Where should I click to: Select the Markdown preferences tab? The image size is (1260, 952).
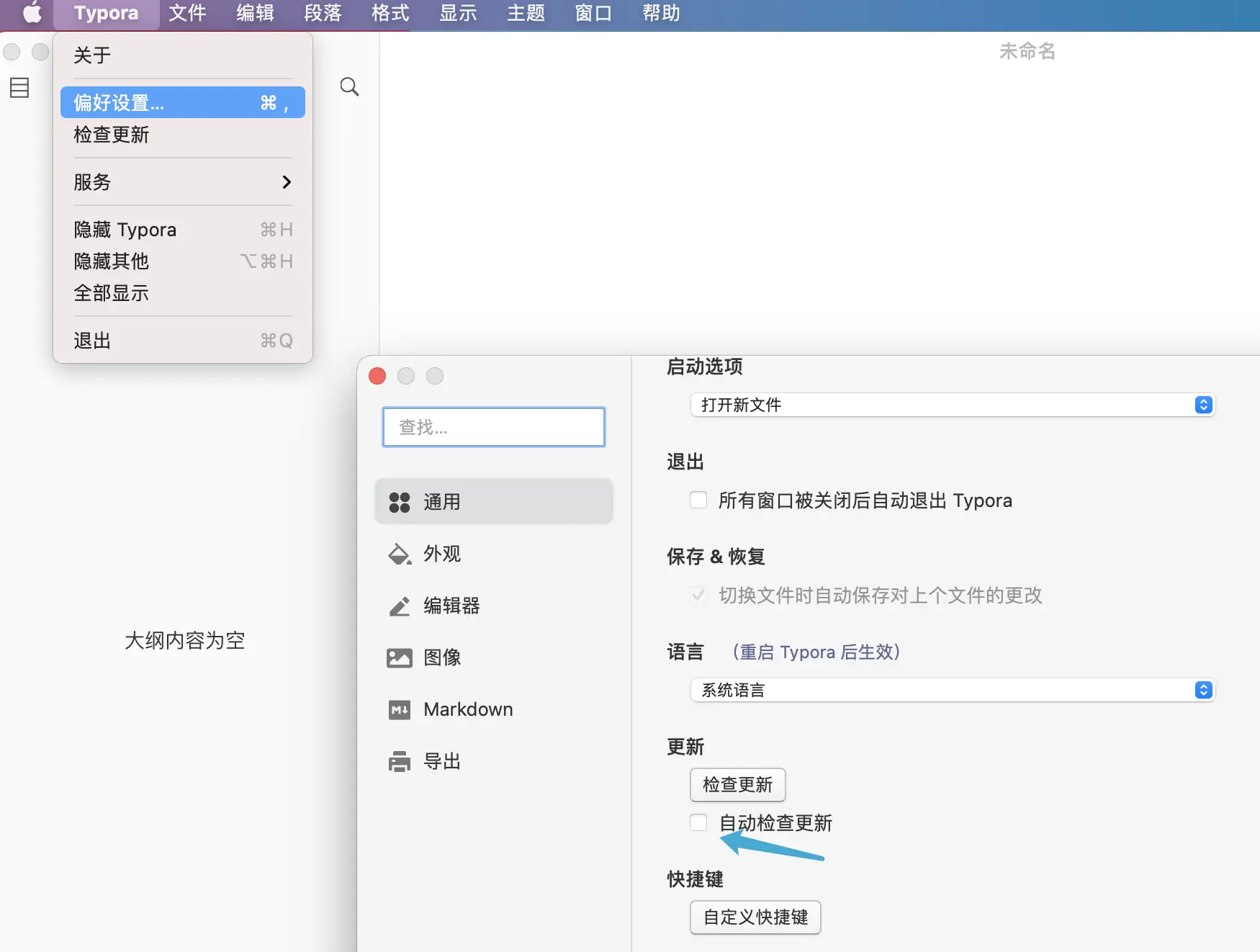pos(494,709)
